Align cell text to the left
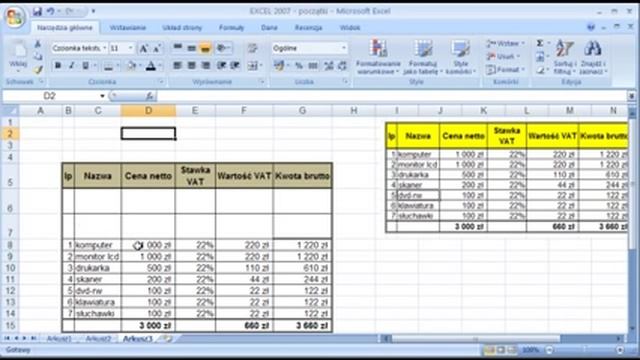 tap(178, 65)
